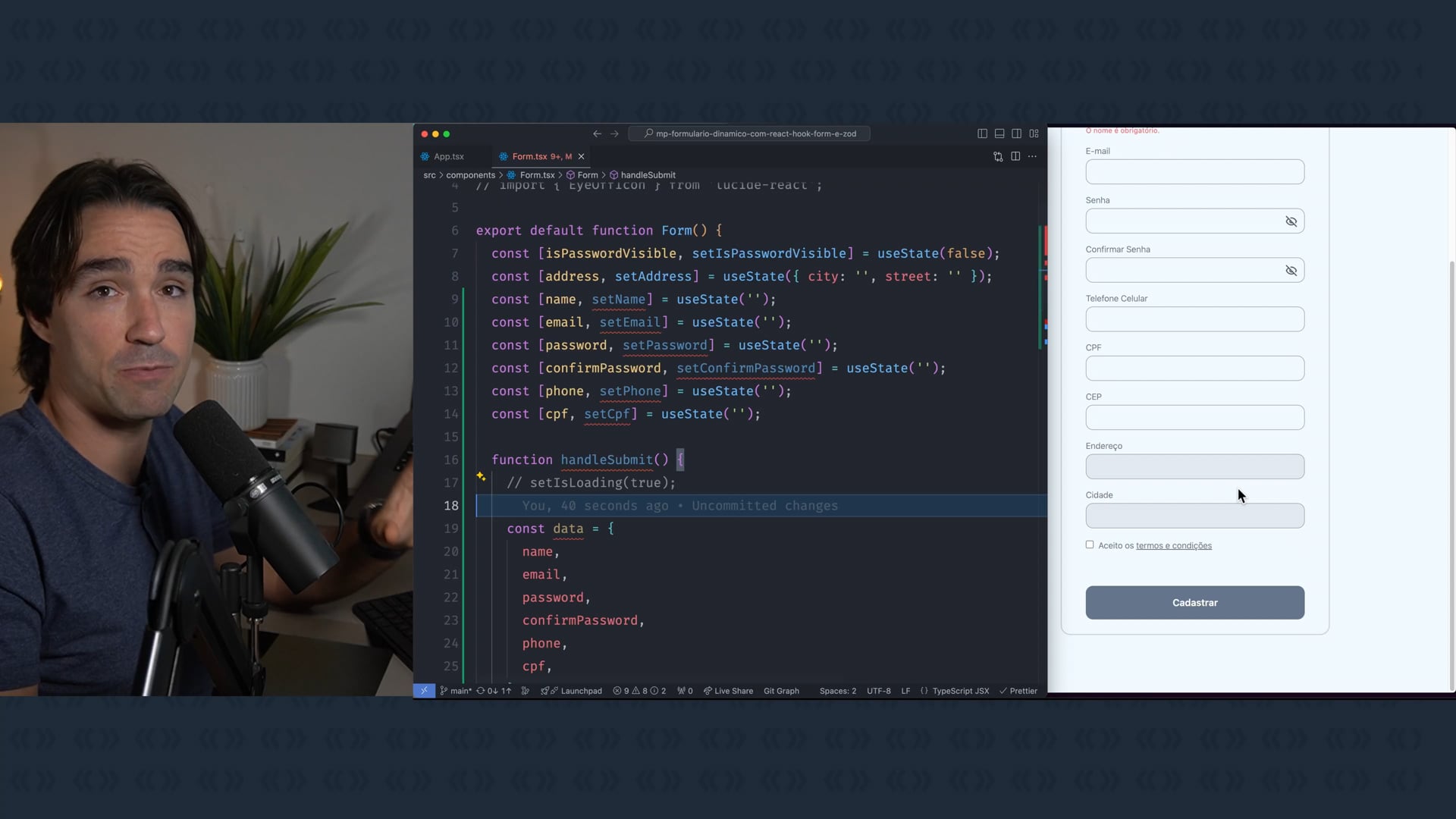Split the editor to the right
Image resolution: width=1456 pixels, height=819 pixels.
pos(1015,156)
